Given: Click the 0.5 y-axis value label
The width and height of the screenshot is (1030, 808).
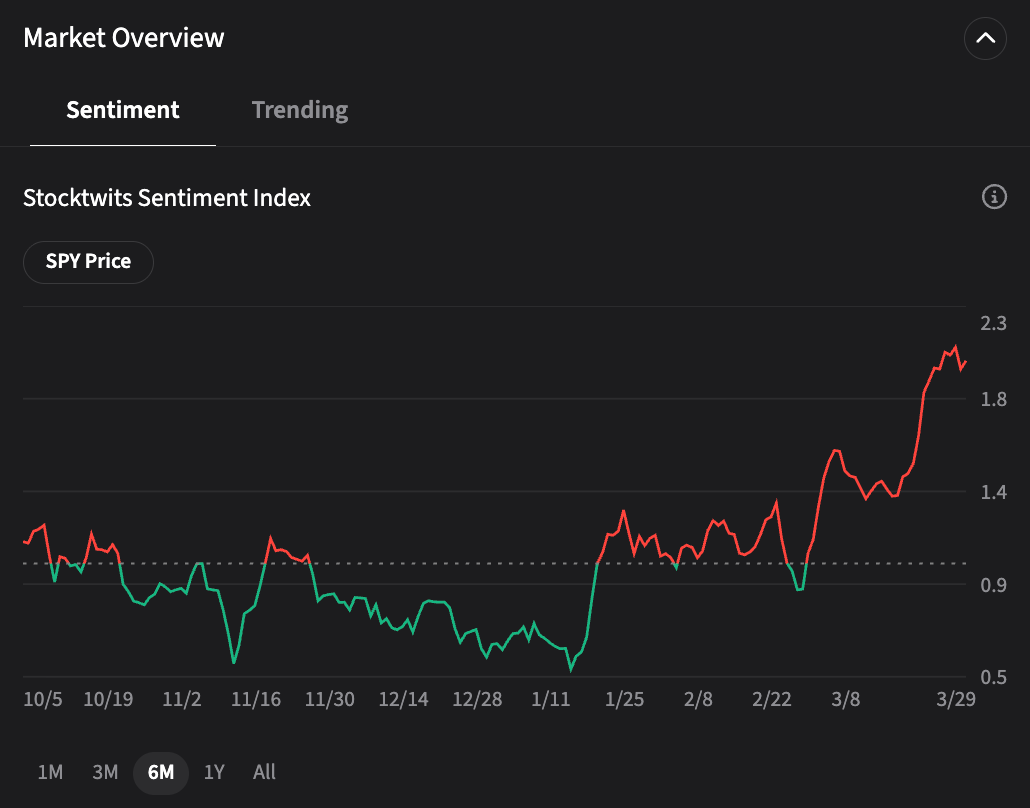Looking at the screenshot, I should click(x=993, y=677).
